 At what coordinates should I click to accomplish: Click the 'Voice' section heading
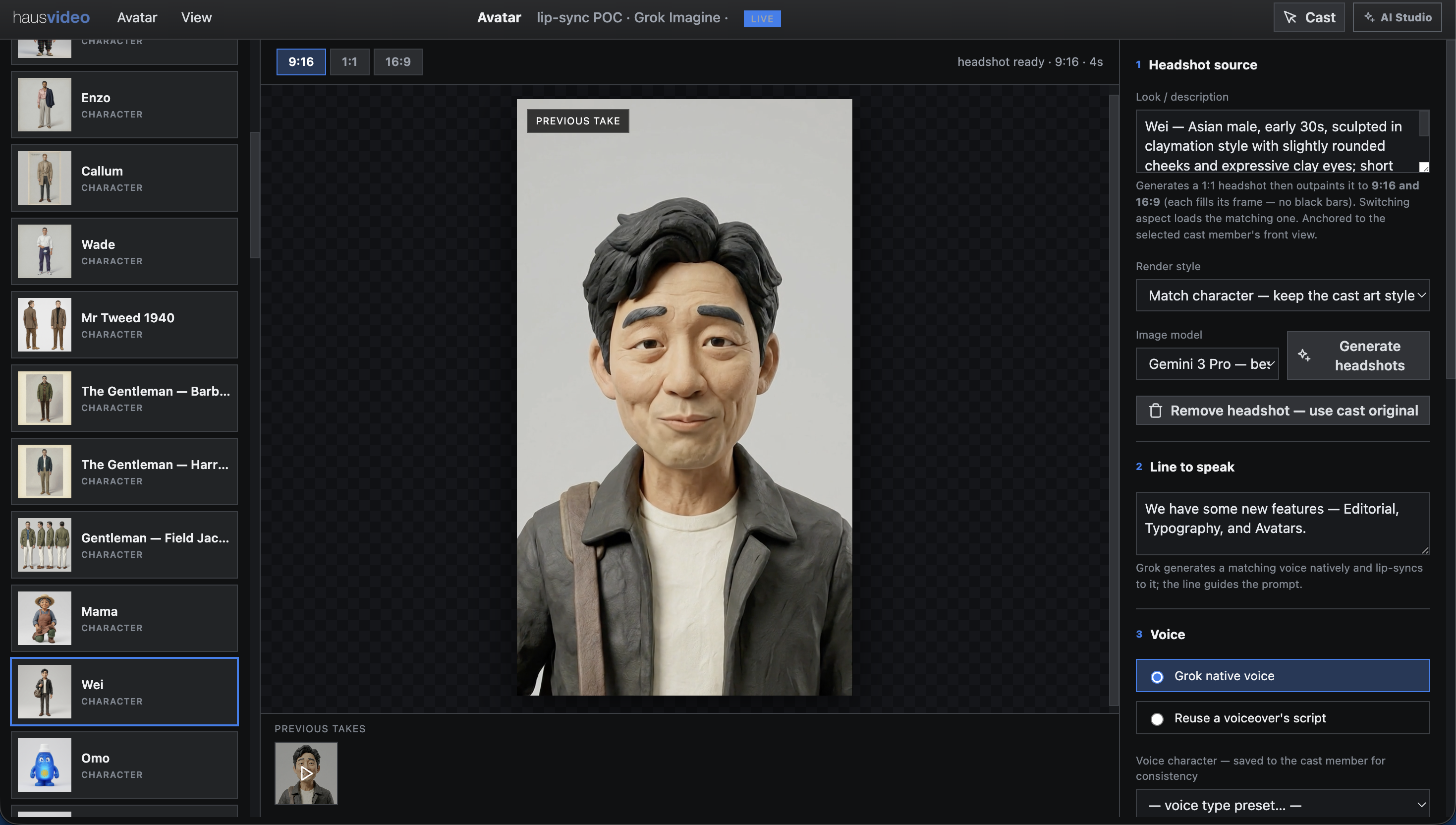coord(1167,634)
